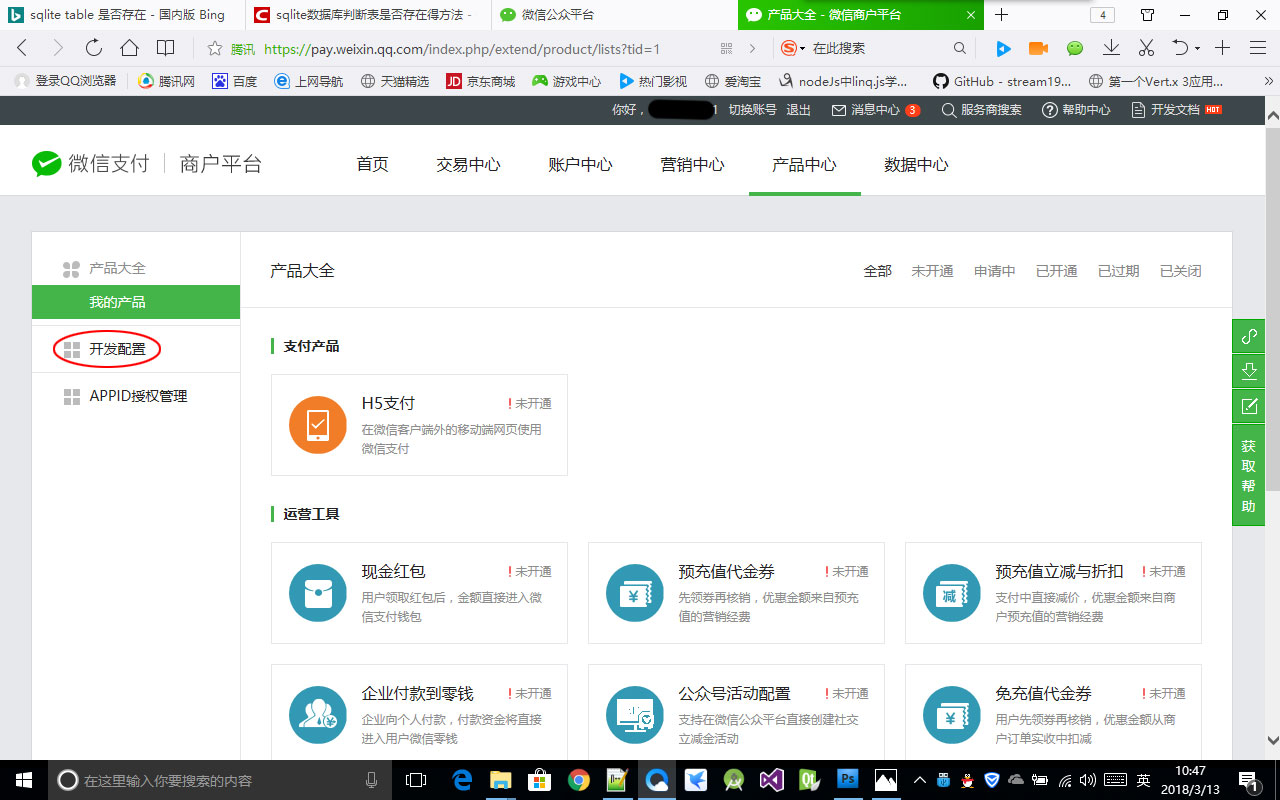Bookmark this page with the star icon
Image resolution: width=1280 pixels, height=800 pixels.
pos(214,48)
